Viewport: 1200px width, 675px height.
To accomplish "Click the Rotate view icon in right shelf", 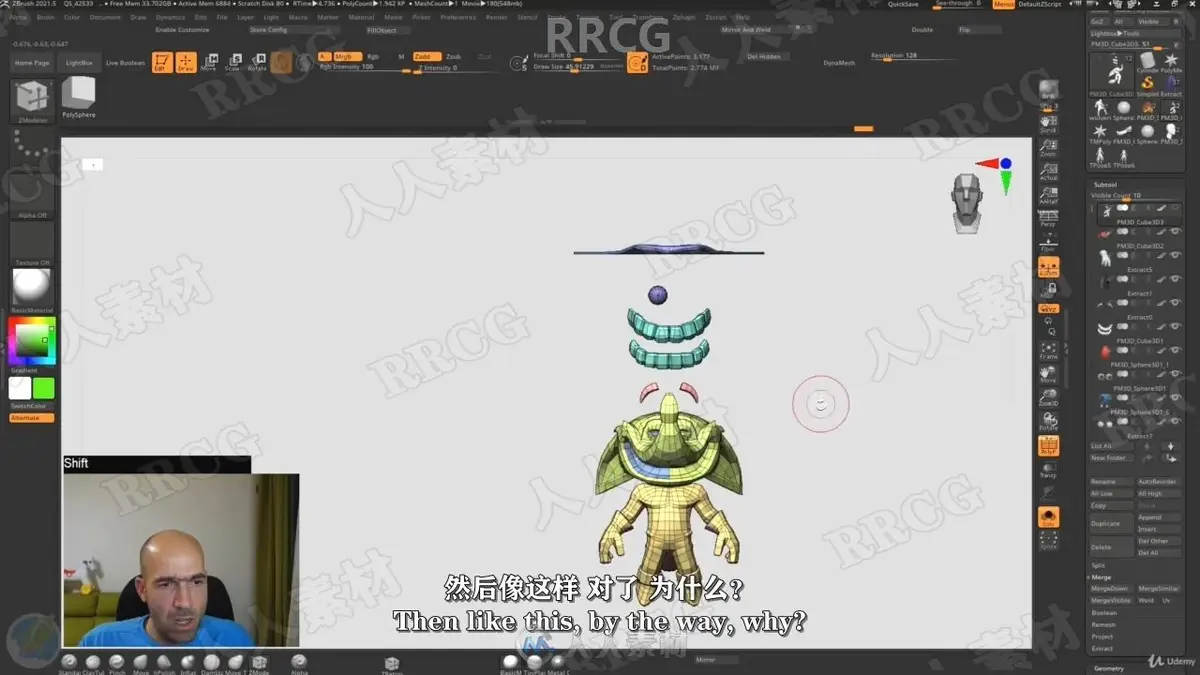I will tap(1048, 421).
